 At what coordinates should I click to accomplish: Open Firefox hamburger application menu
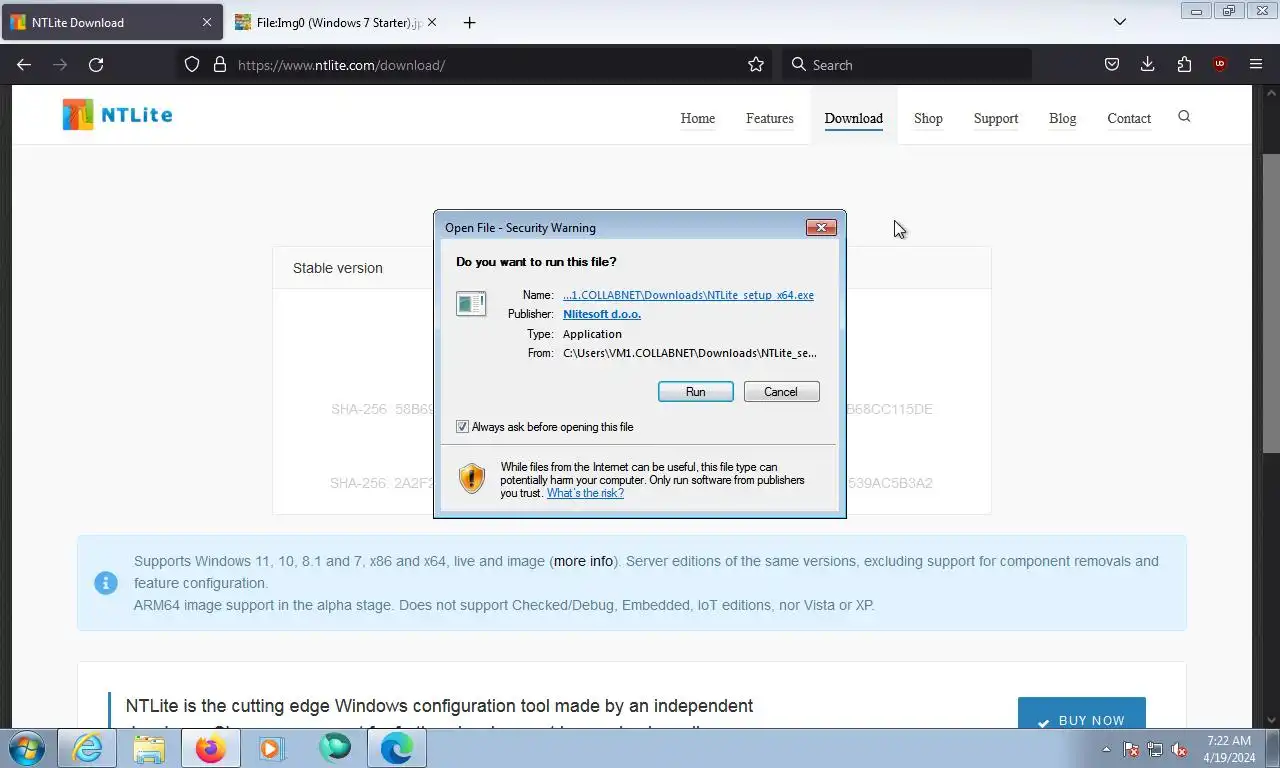click(x=1256, y=64)
